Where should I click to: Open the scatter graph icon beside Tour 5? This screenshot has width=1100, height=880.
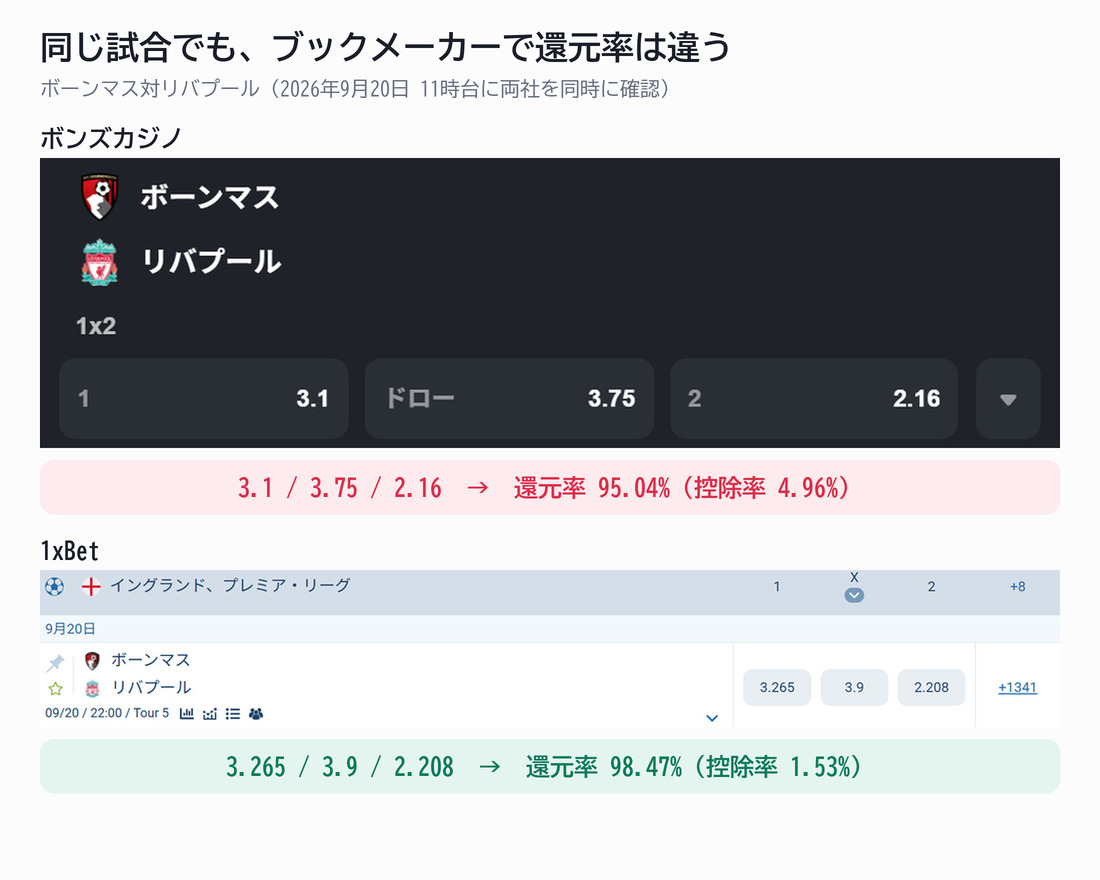pyautogui.click(x=210, y=714)
